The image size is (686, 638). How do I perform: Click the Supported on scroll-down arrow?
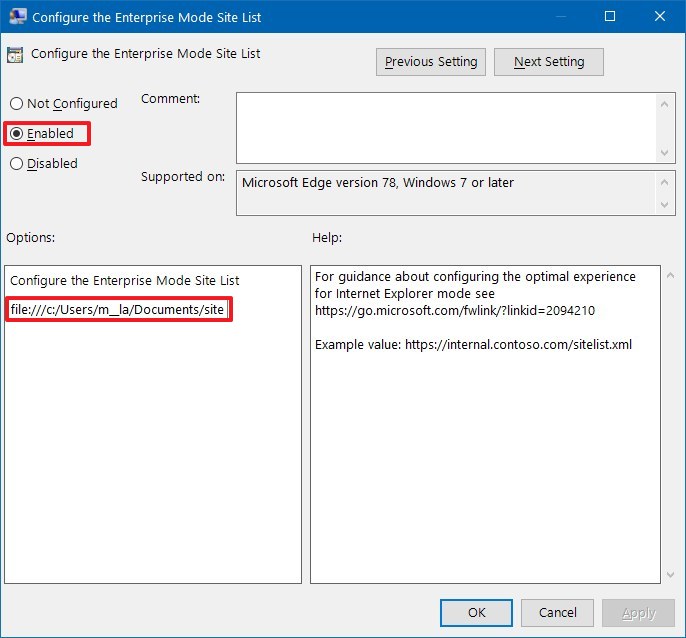click(664, 204)
